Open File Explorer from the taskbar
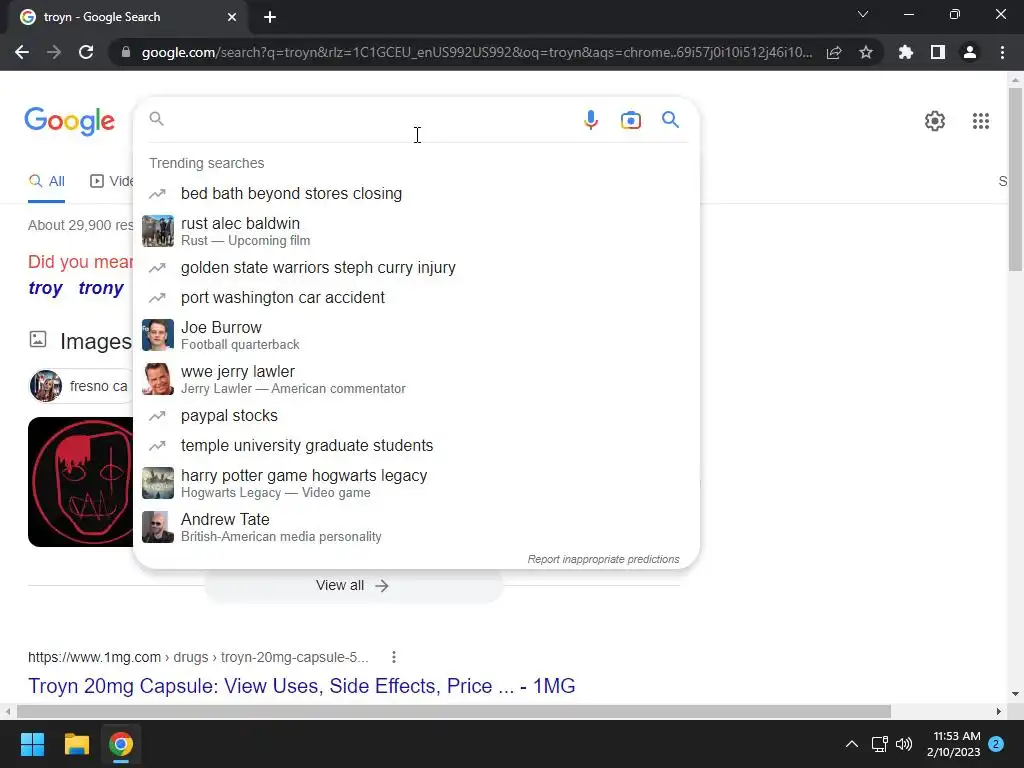This screenshot has width=1024, height=768. pos(76,744)
